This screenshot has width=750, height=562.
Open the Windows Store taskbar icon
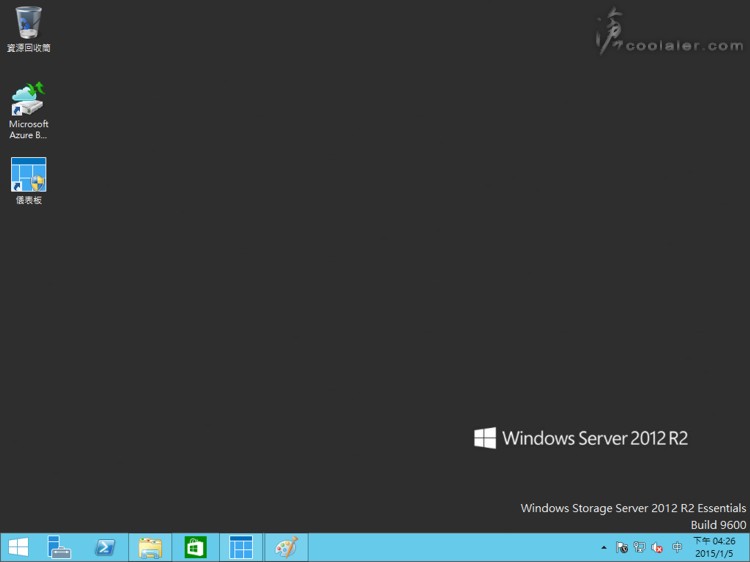coord(195,548)
